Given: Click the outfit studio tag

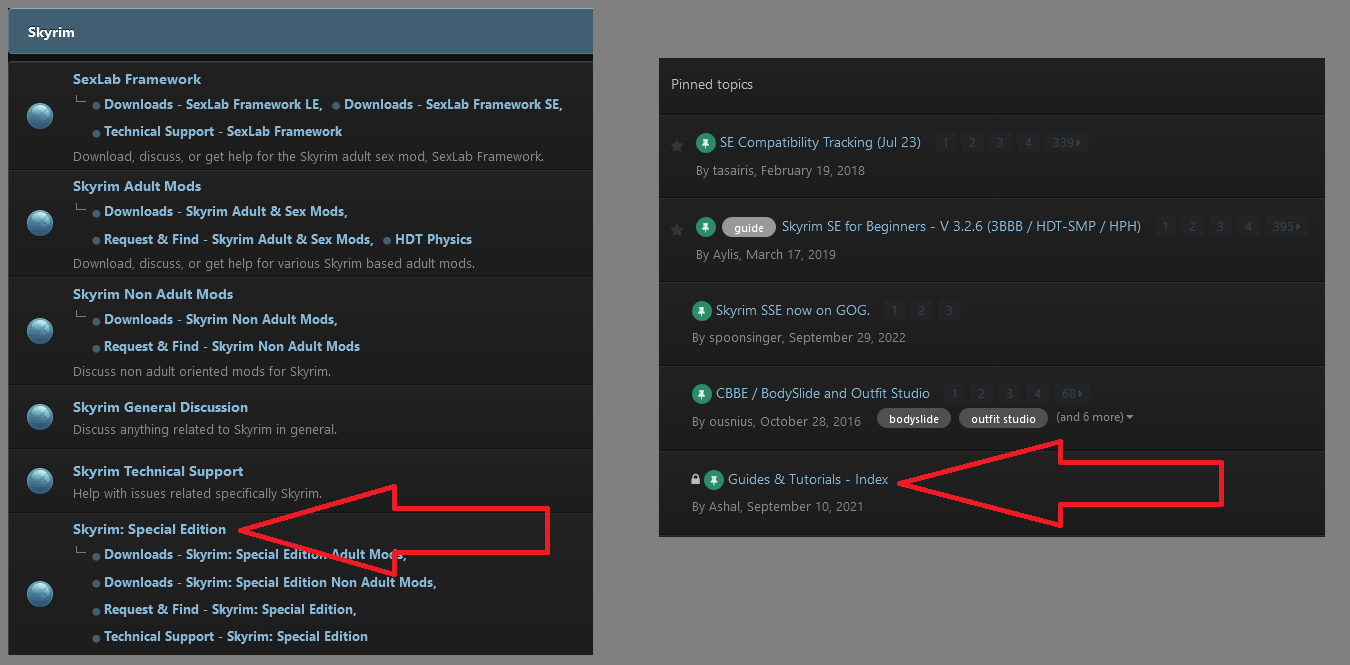Looking at the screenshot, I should (x=1003, y=419).
